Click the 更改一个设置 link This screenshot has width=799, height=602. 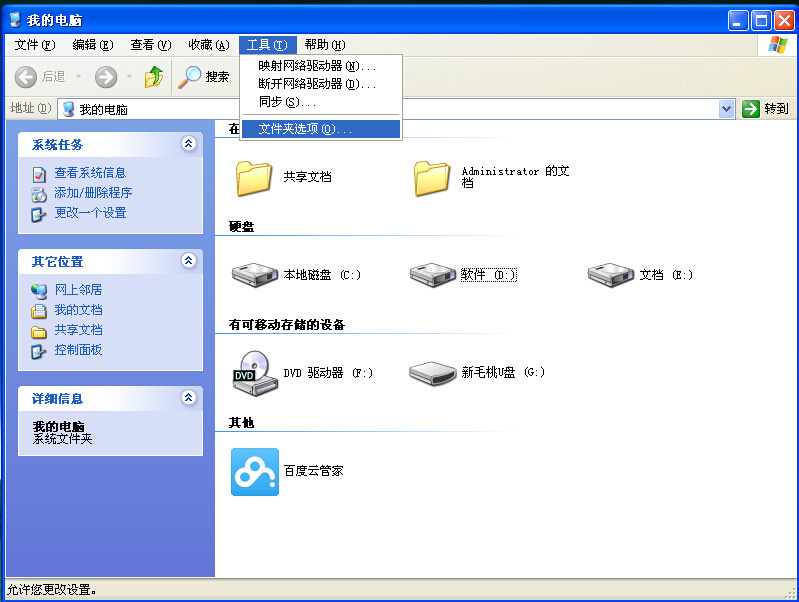tap(90, 213)
